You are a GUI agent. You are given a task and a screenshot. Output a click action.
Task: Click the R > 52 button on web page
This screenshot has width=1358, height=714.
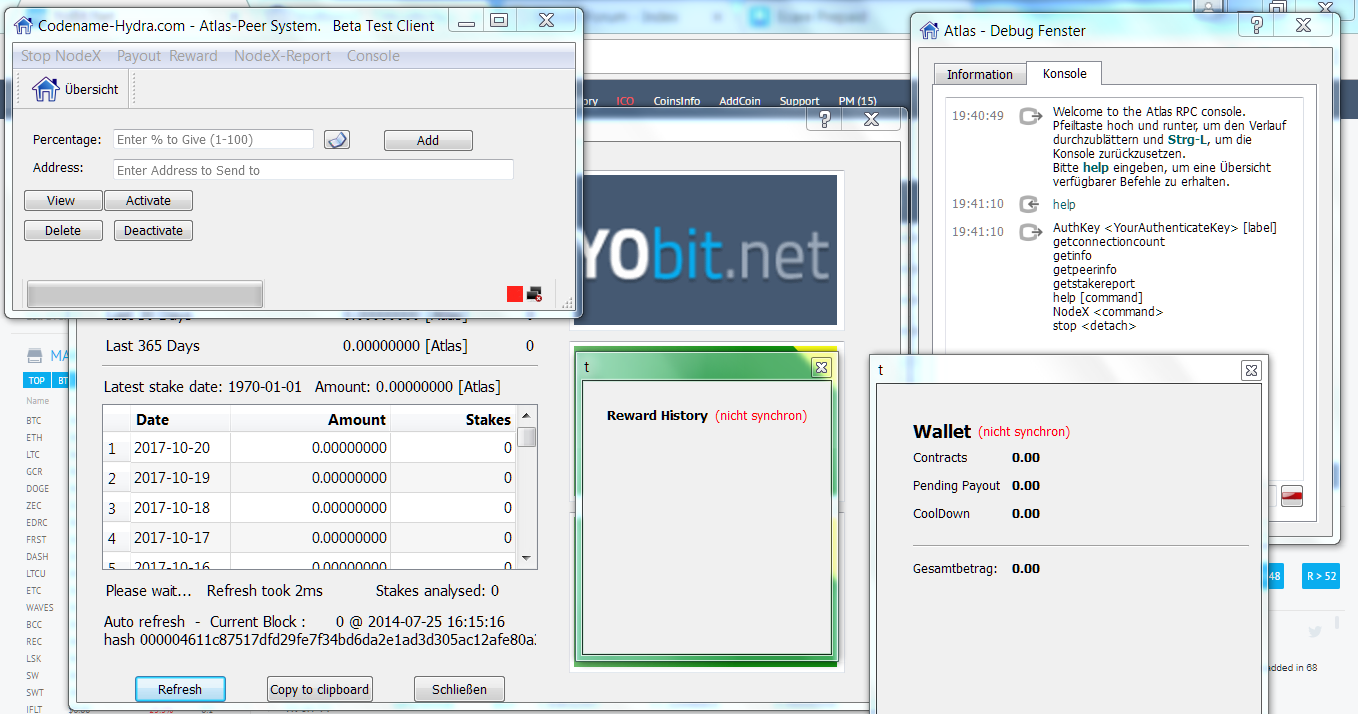click(x=1320, y=576)
